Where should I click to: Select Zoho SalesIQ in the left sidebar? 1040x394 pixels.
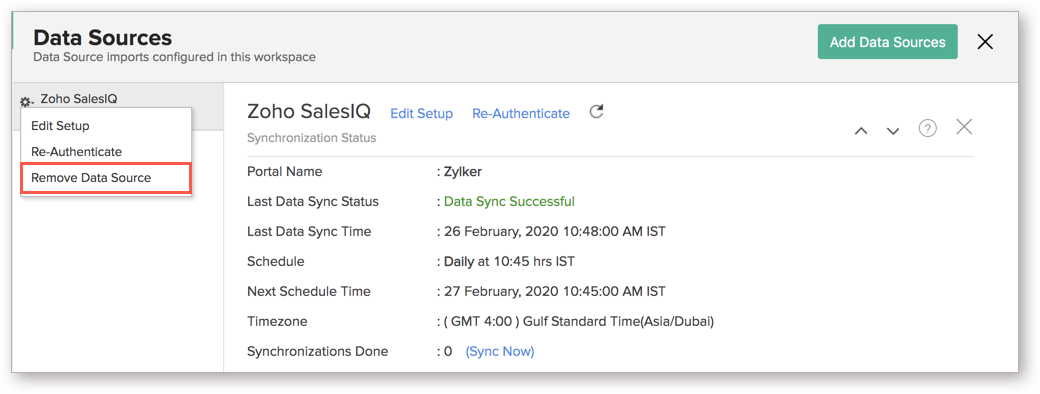coord(79,99)
